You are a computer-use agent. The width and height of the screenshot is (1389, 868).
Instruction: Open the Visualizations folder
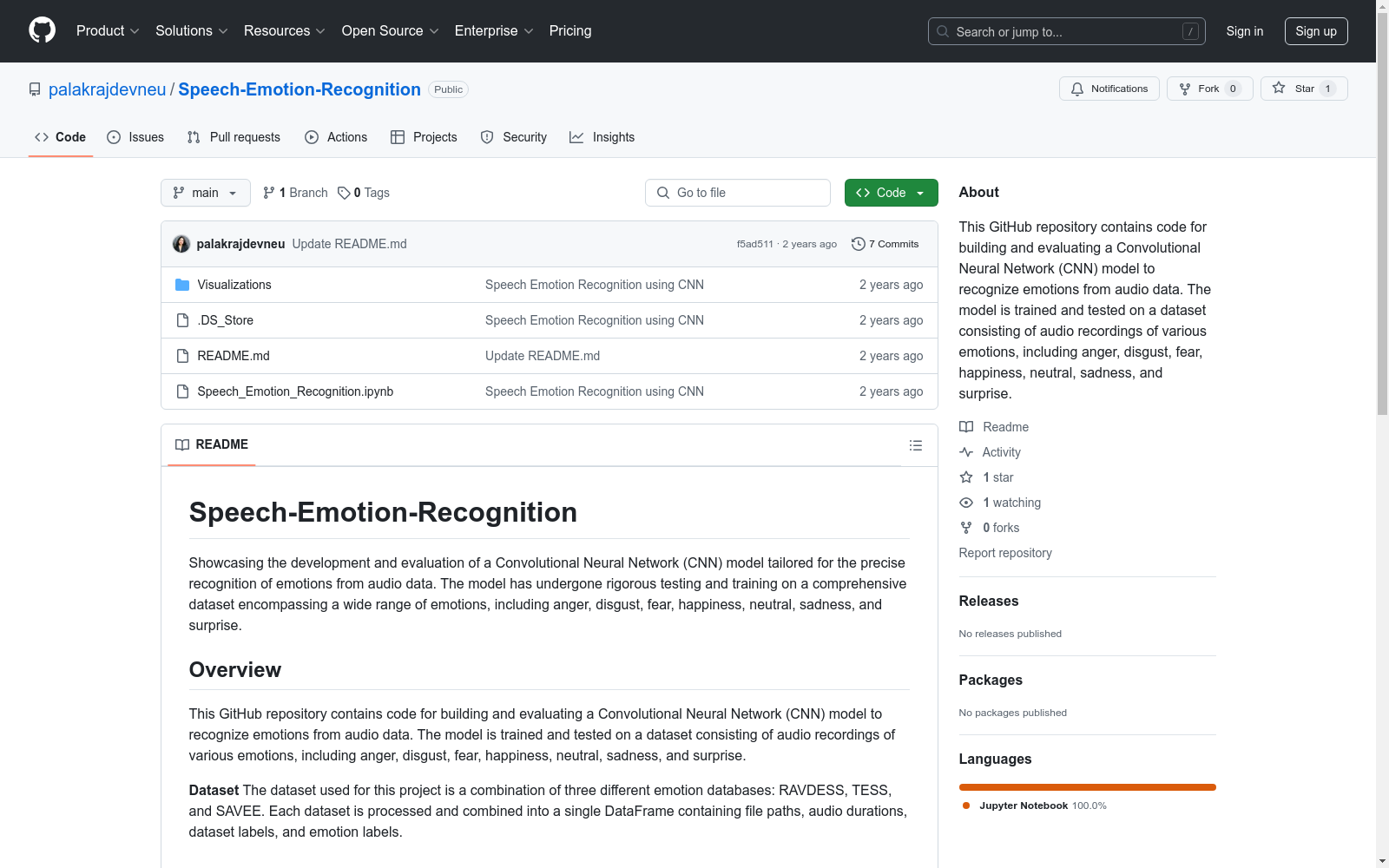(x=234, y=285)
